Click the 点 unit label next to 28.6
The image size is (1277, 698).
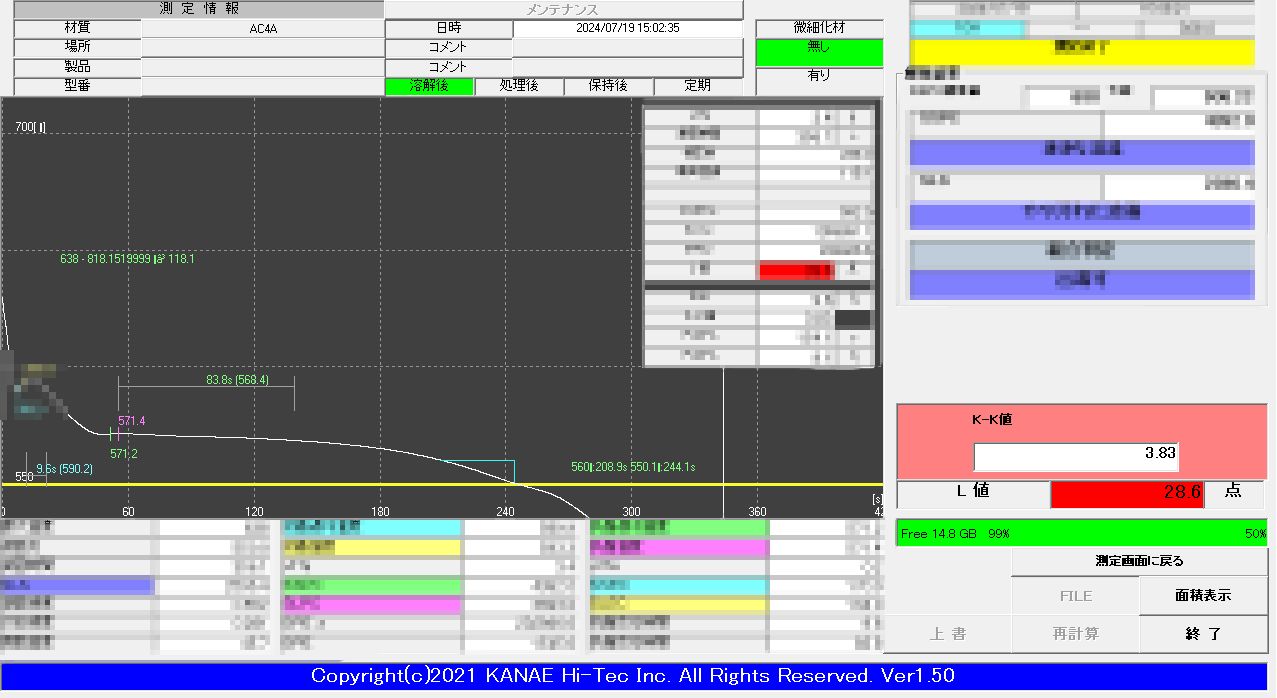click(1233, 492)
